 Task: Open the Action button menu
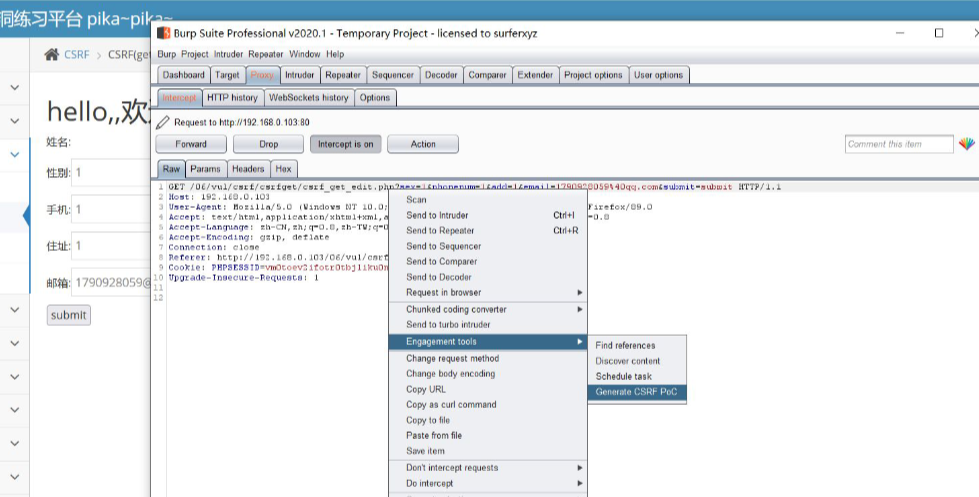(x=423, y=144)
